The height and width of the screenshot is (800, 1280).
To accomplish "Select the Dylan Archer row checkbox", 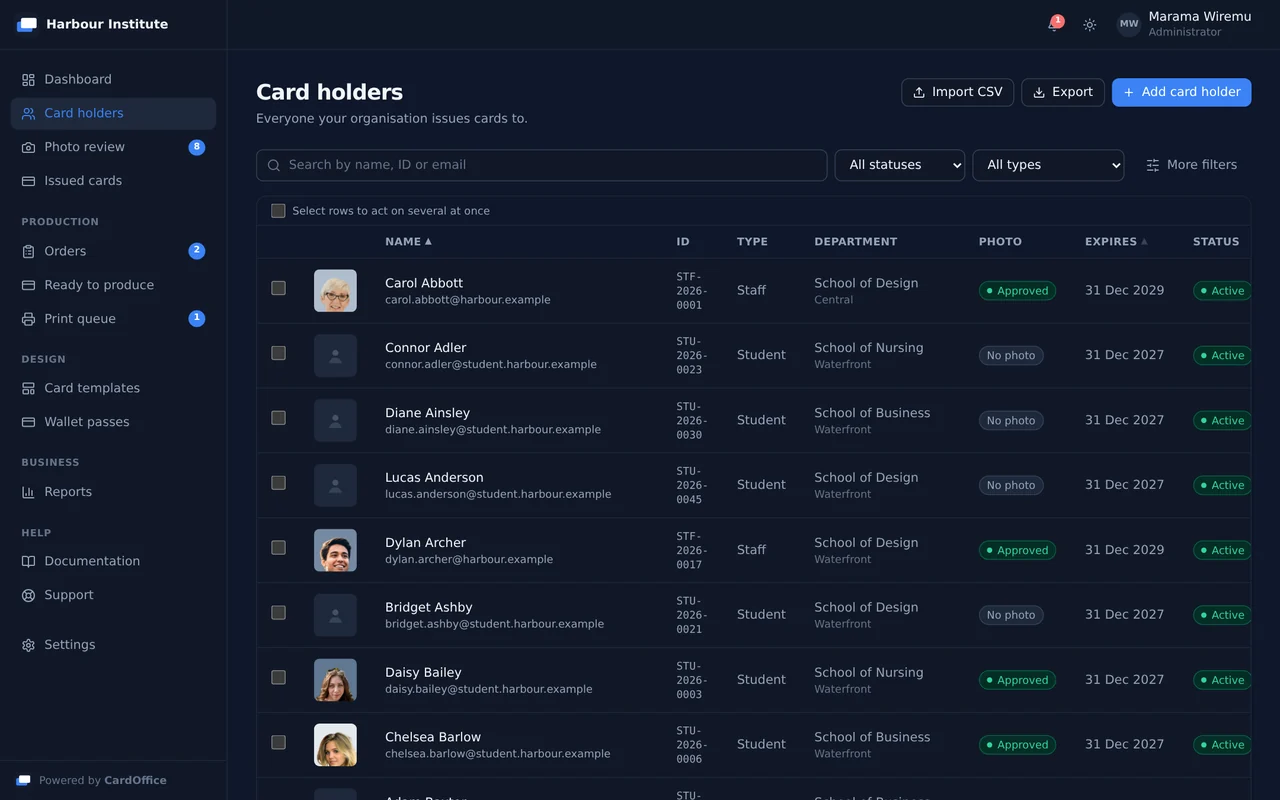I will pos(278,548).
